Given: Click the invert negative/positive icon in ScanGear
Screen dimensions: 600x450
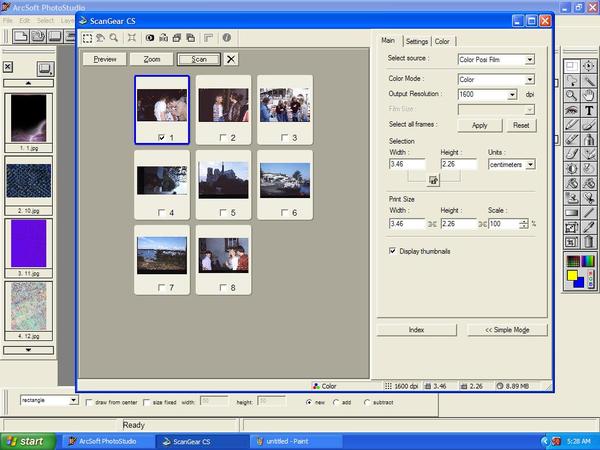Looking at the screenshot, I should tap(150, 38).
